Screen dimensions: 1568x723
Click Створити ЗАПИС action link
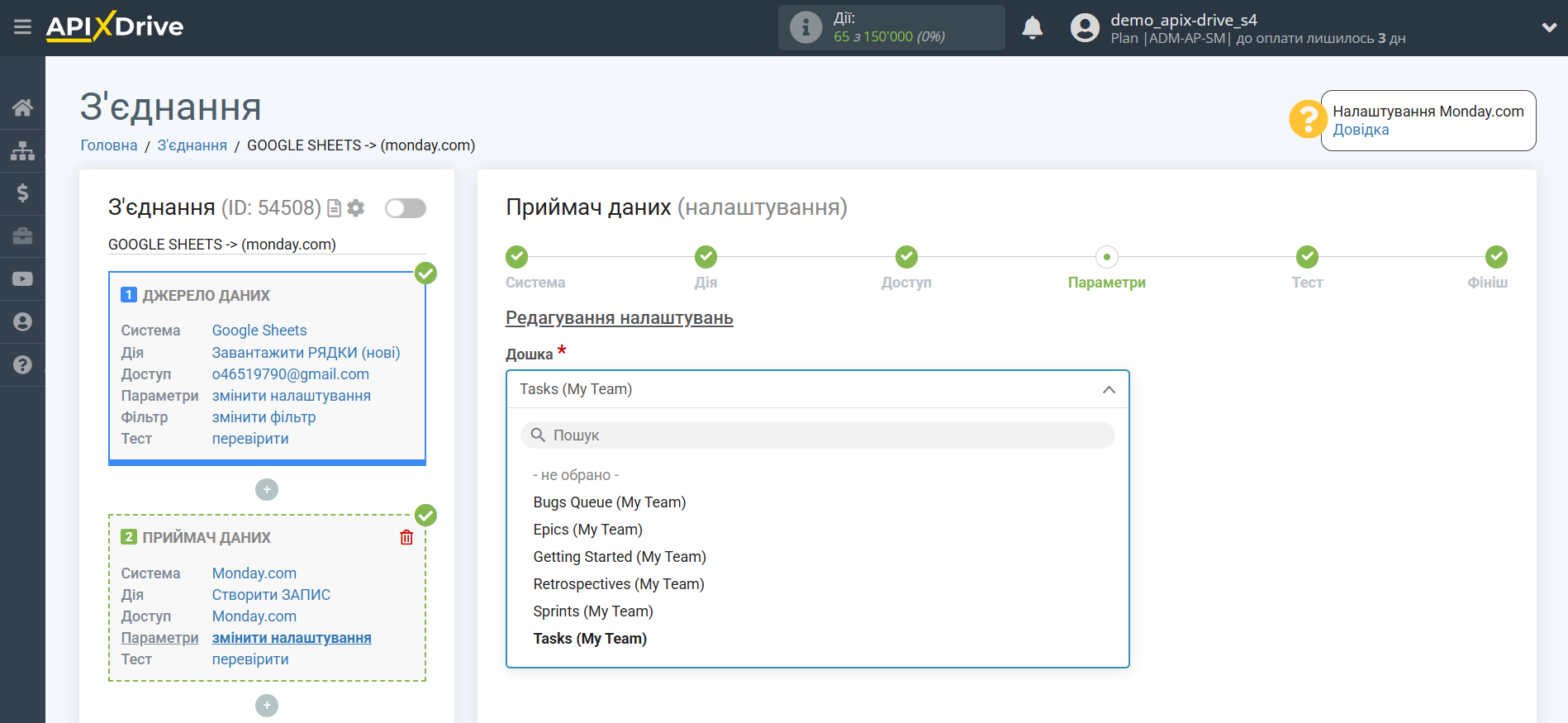(271, 595)
